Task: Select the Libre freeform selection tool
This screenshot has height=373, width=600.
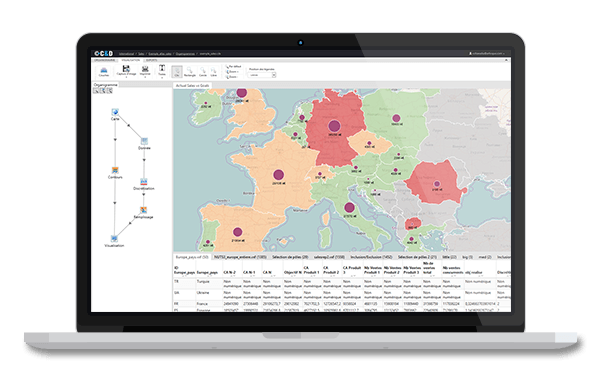Action: click(214, 72)
